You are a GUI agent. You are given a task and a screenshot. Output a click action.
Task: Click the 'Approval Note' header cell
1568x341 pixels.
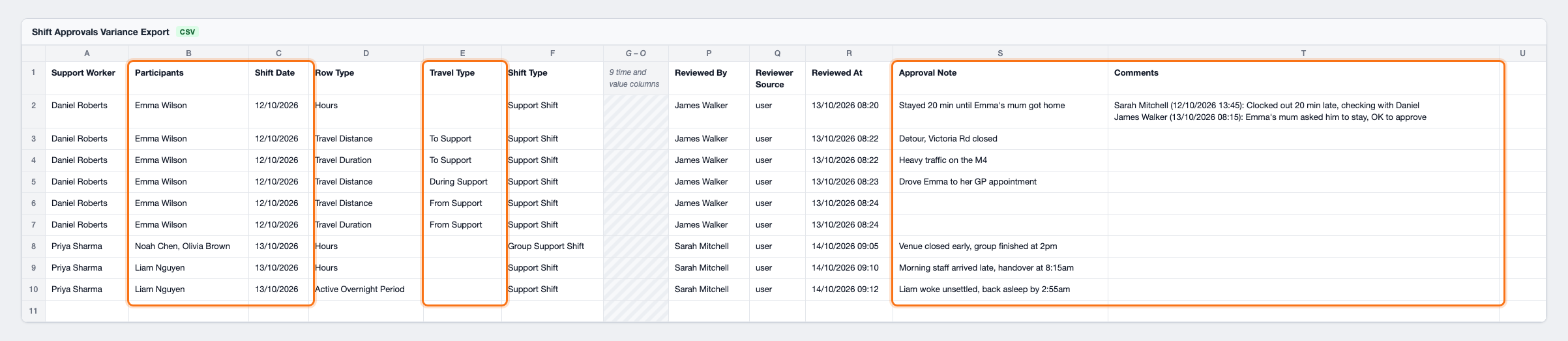(x=1000, y=78)
